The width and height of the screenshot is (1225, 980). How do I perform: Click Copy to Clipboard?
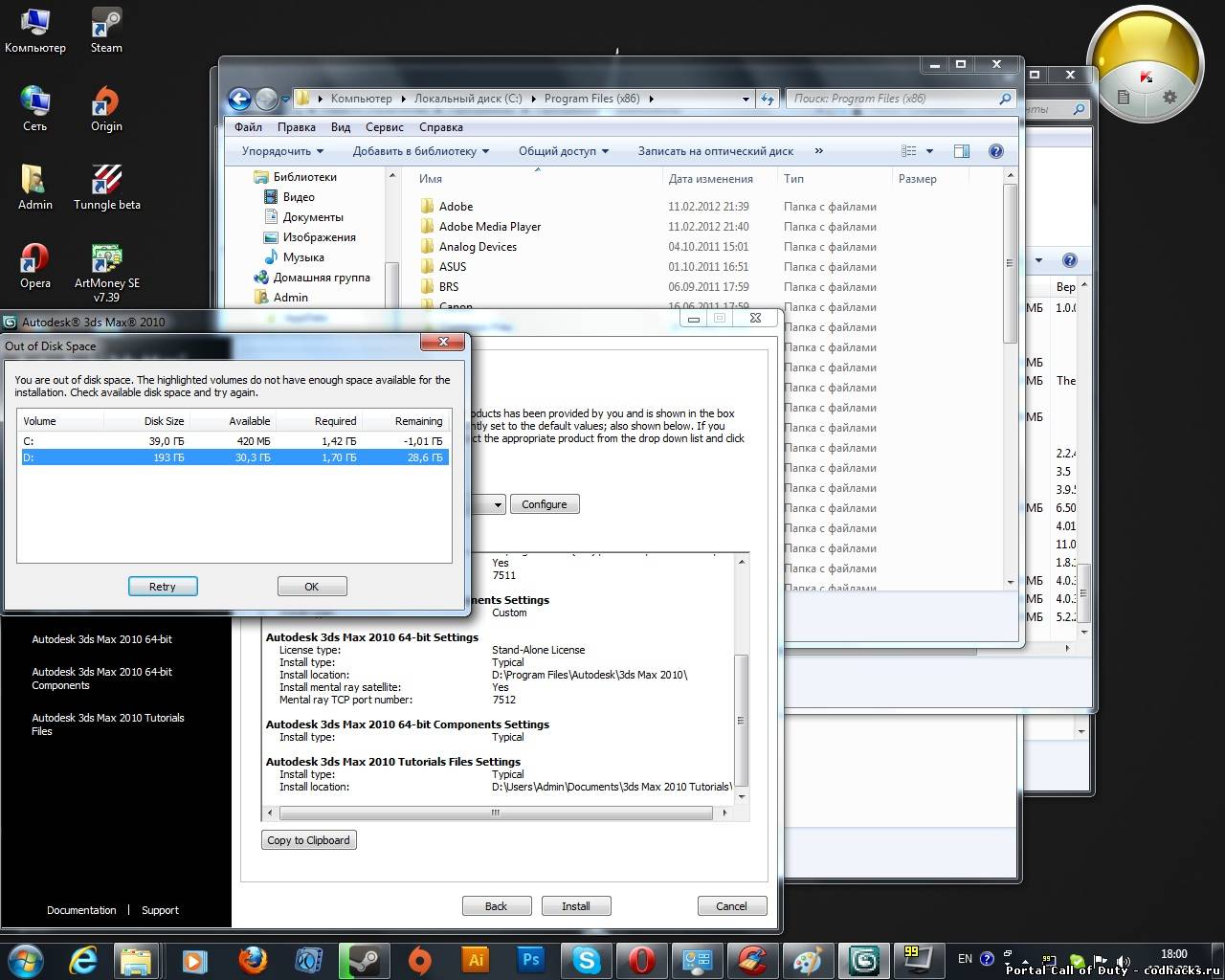coord(308,840)
